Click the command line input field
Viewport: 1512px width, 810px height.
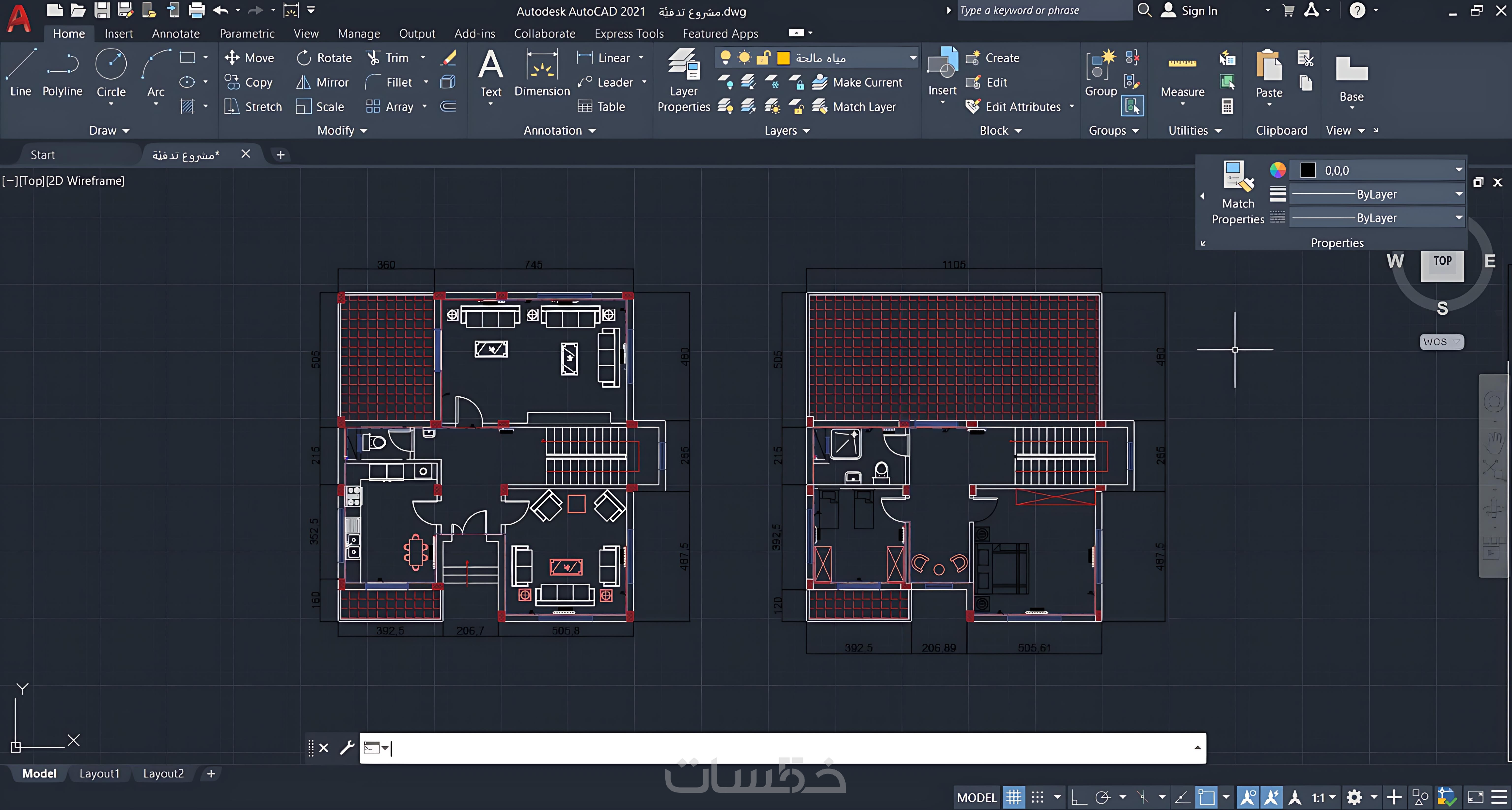coord(763,748)
